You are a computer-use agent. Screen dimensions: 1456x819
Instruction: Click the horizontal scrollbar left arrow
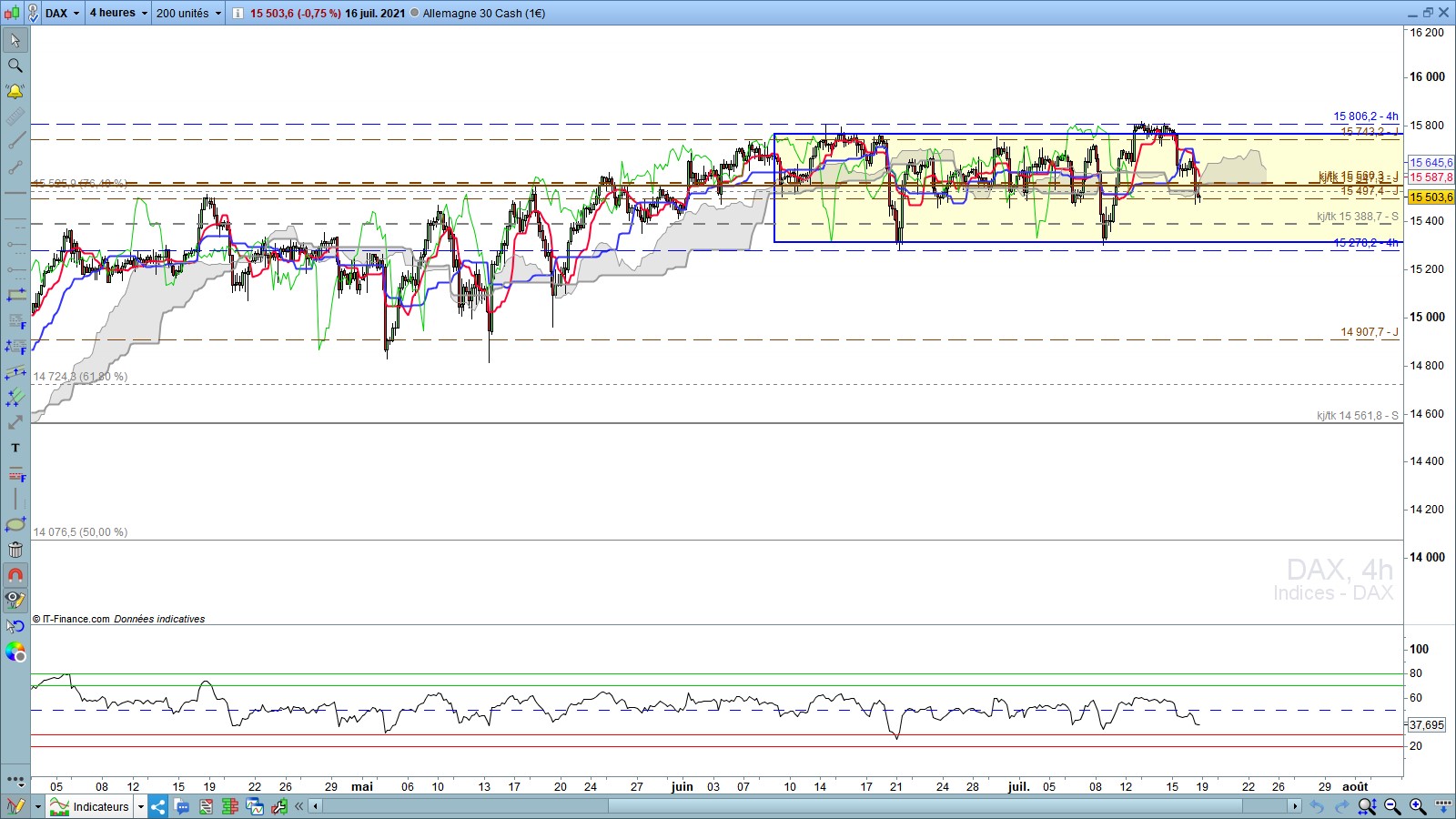pos(316,806)
